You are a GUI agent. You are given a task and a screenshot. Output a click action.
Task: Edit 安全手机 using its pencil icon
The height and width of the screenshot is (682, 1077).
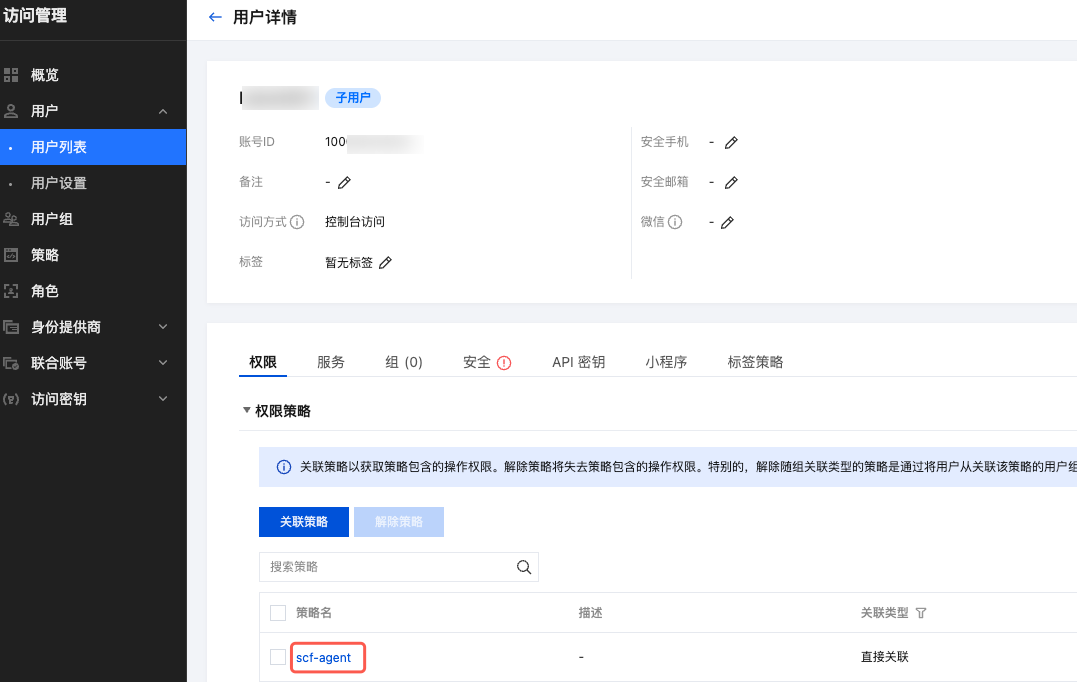pyautogui.click(x=731, y=142)
